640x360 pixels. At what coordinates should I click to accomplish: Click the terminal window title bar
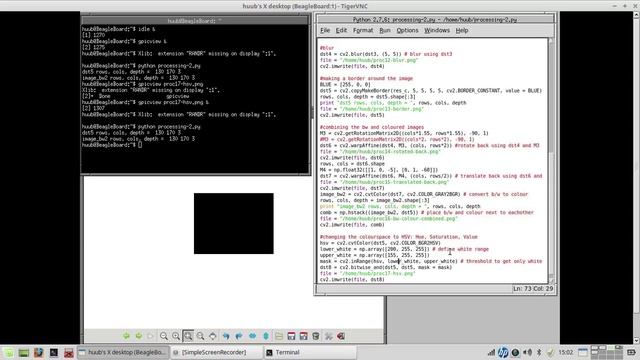click(195, 20)
